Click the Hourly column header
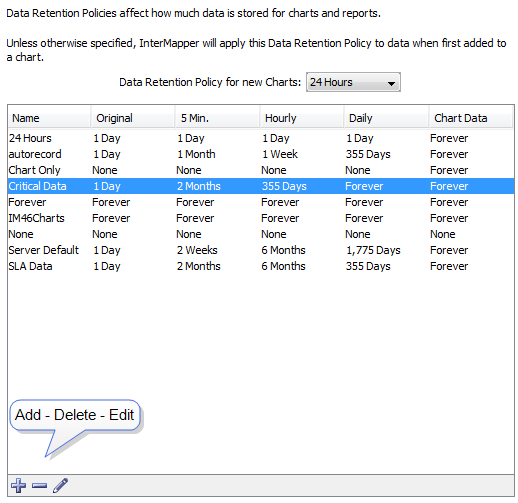 [x=302, y=118]
